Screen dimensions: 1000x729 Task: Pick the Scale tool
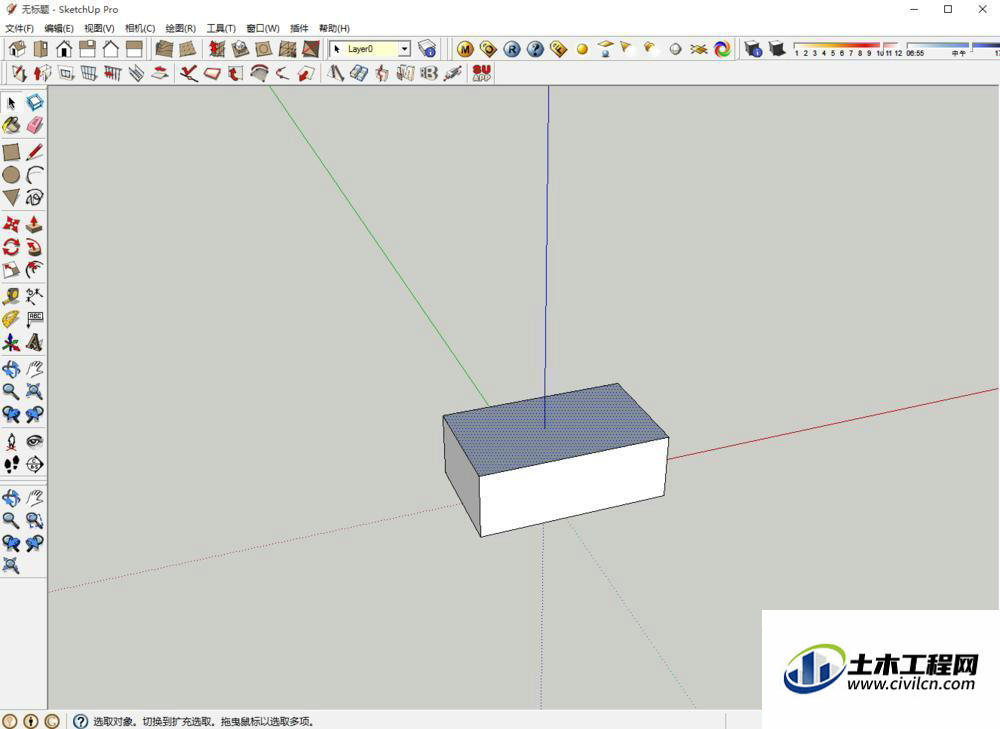coord(11,270)
